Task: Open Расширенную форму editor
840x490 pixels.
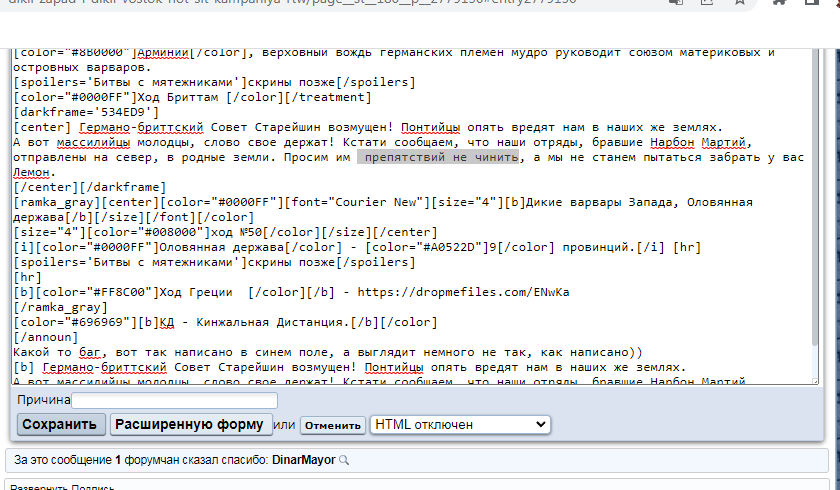Action: [x=191, y=424]
